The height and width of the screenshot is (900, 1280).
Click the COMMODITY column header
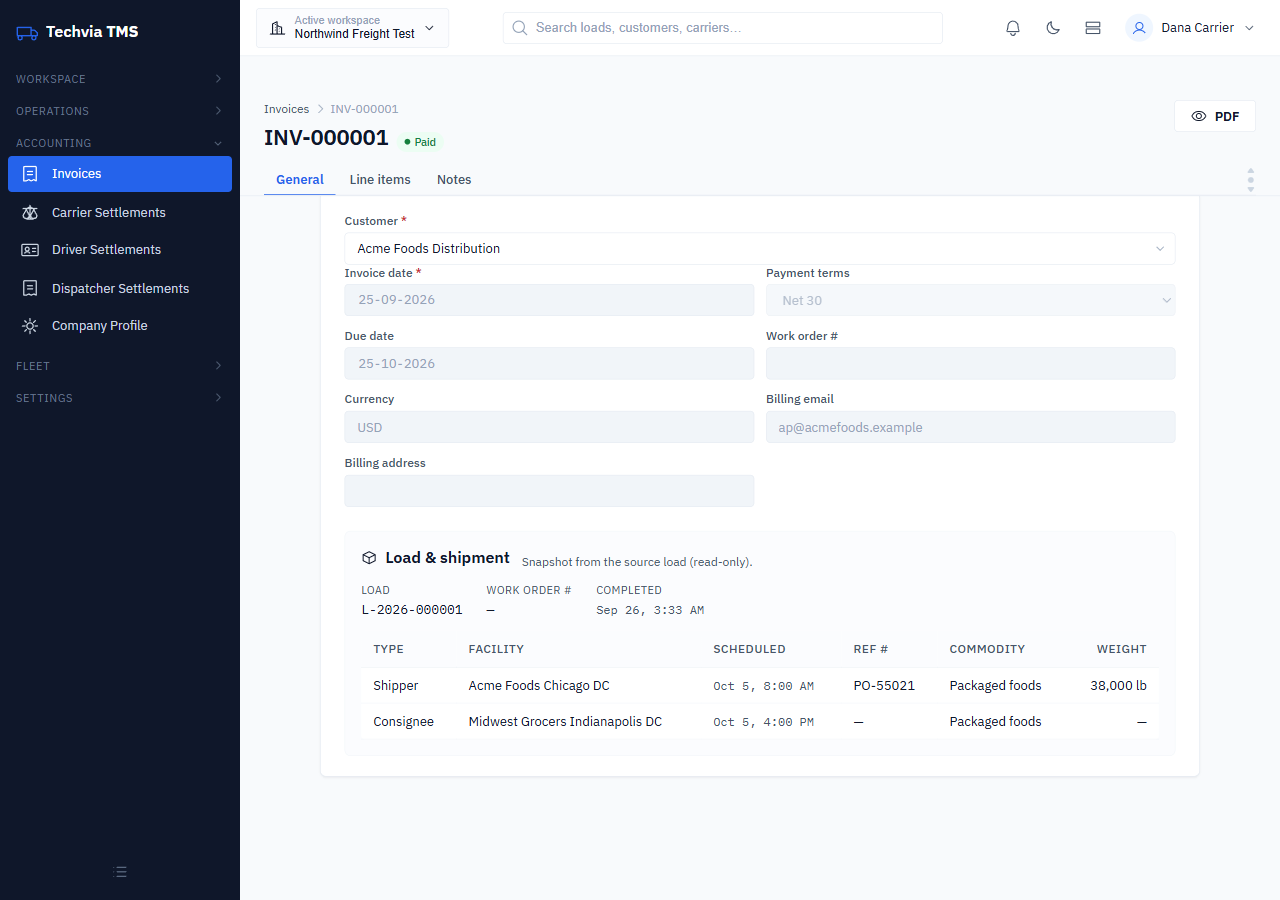[x=987, y=649]
